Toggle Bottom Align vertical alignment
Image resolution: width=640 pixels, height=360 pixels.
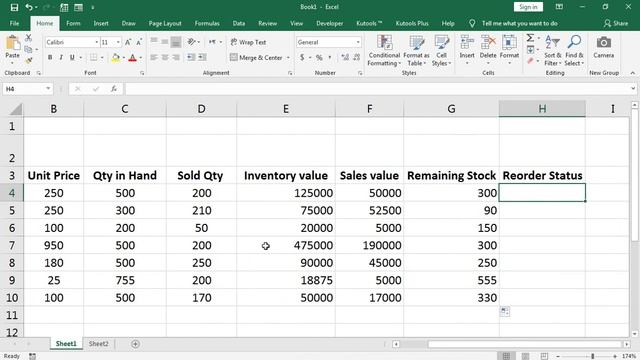[x=176, y=42]
